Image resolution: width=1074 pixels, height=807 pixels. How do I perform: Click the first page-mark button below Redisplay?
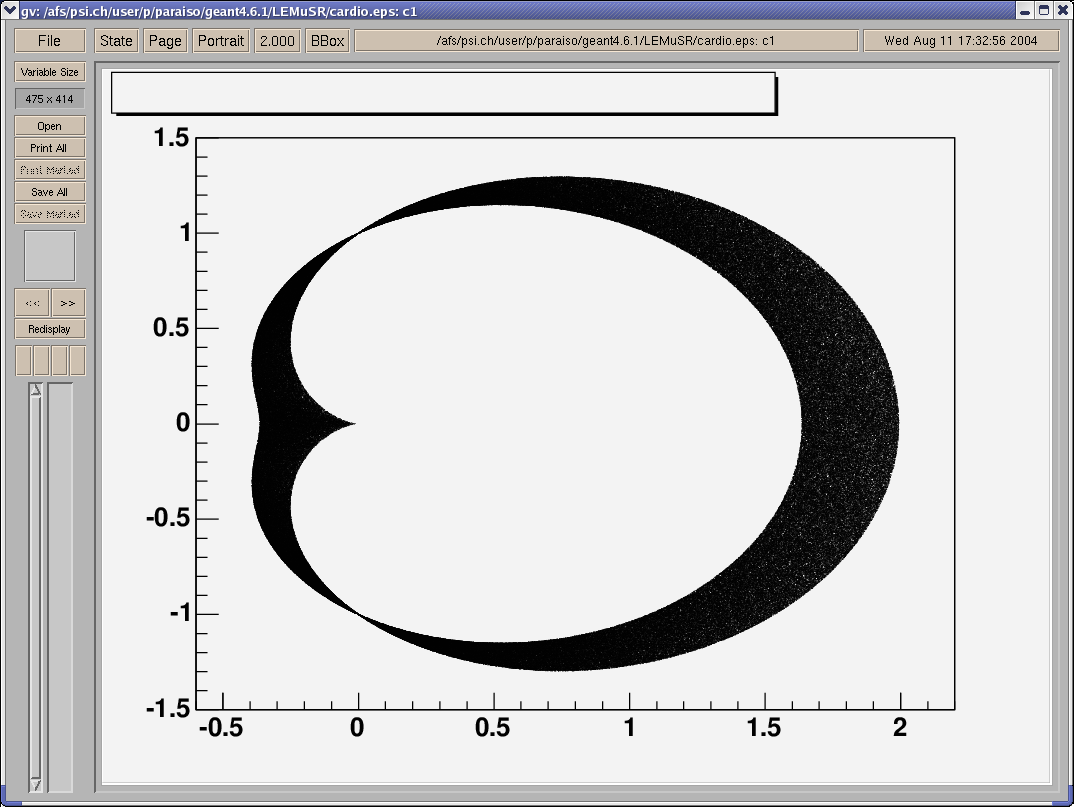(23, 361)
